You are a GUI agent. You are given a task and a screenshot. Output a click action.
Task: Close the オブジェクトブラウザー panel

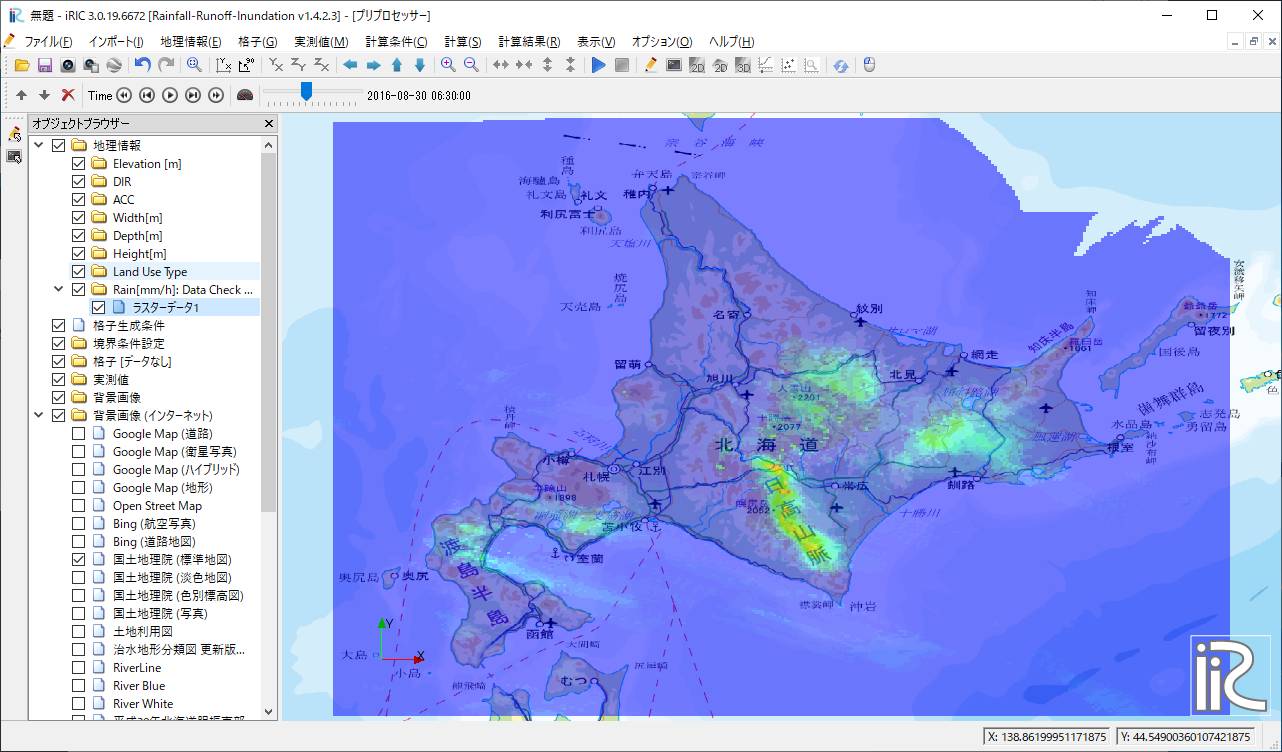tap(268, 123)
